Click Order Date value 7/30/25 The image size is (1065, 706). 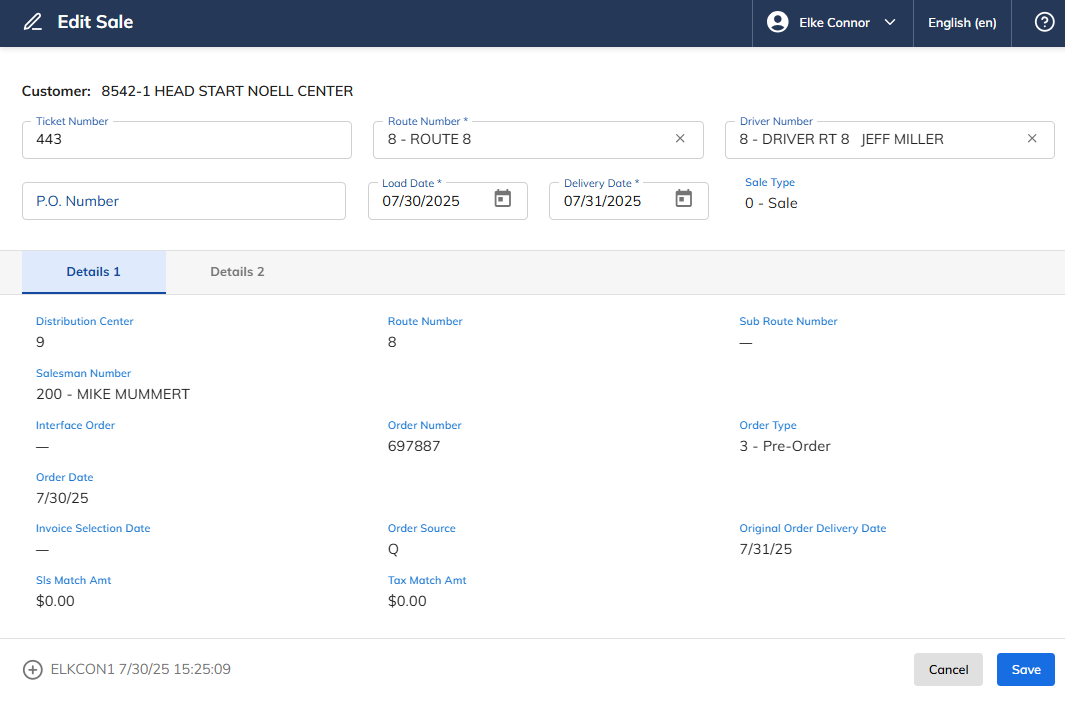[x=62, y=498]
